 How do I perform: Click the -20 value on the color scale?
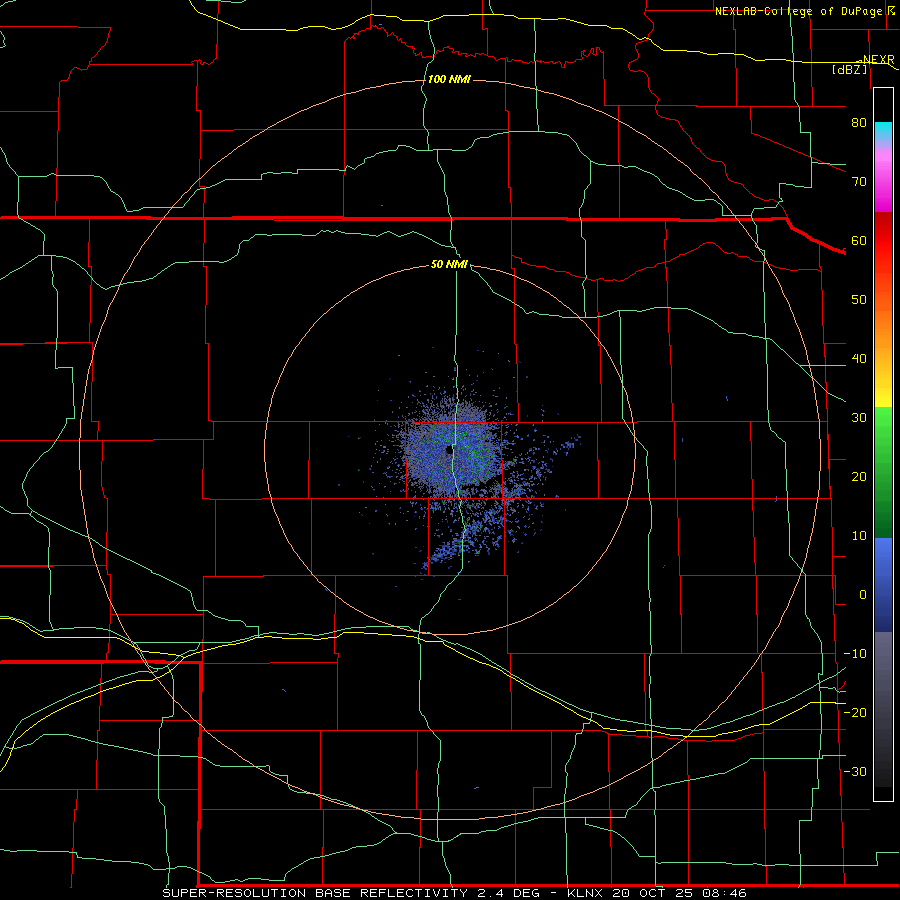click(855, 713)
